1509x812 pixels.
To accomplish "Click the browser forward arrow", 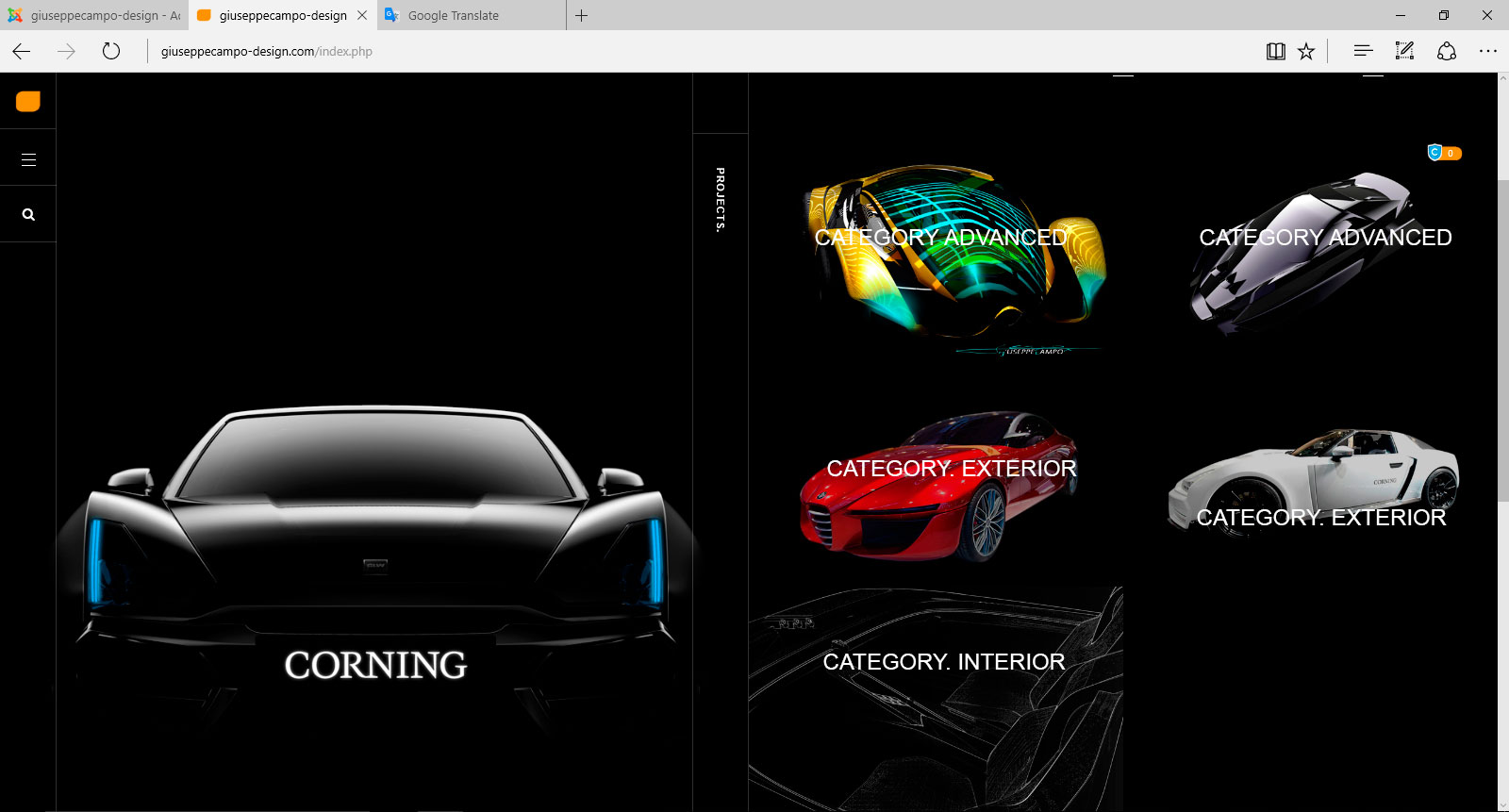I will 66,51.
